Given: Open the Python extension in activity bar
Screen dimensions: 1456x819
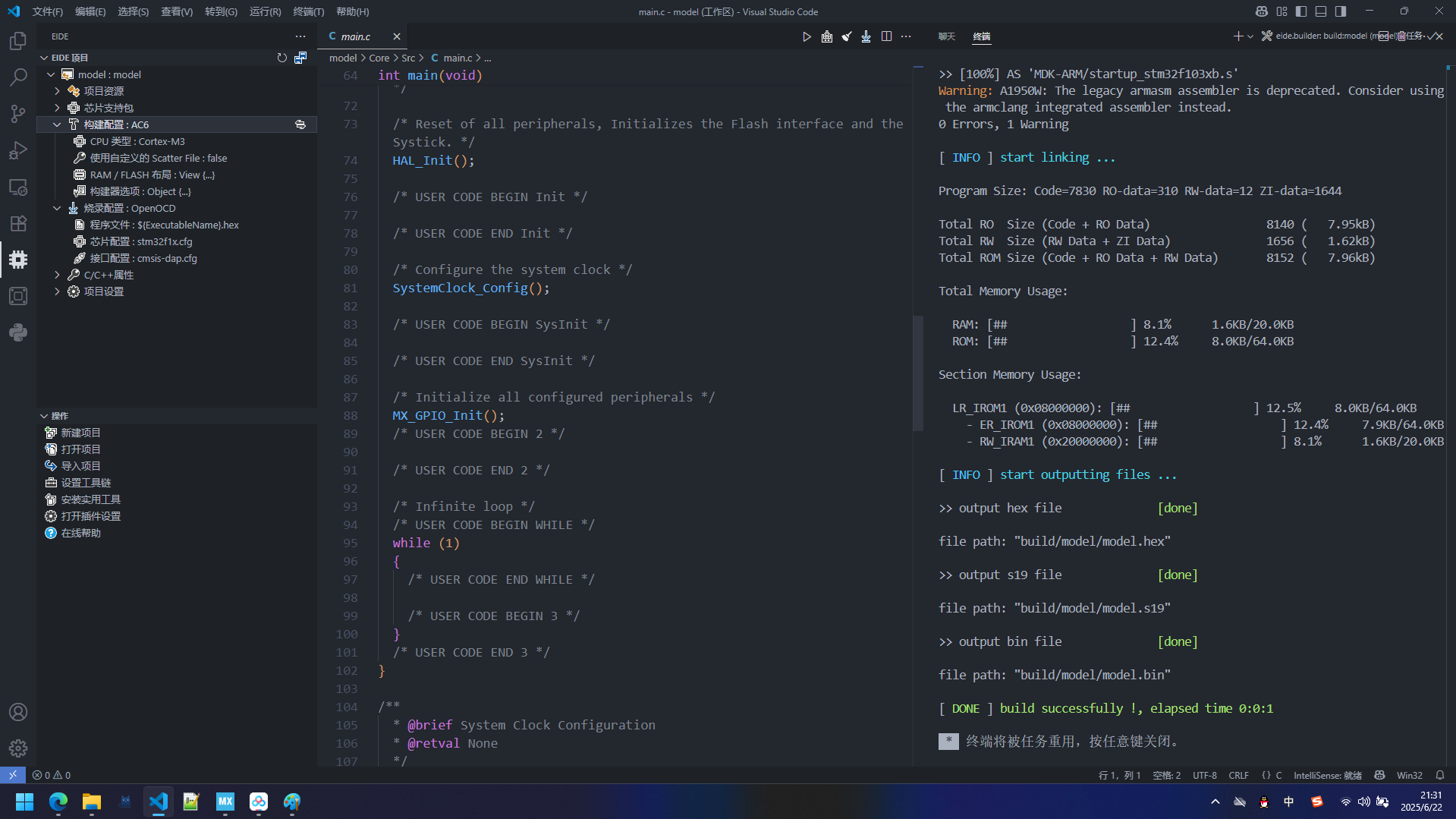Looking at the screenshot, I should [x=18, y=332].
